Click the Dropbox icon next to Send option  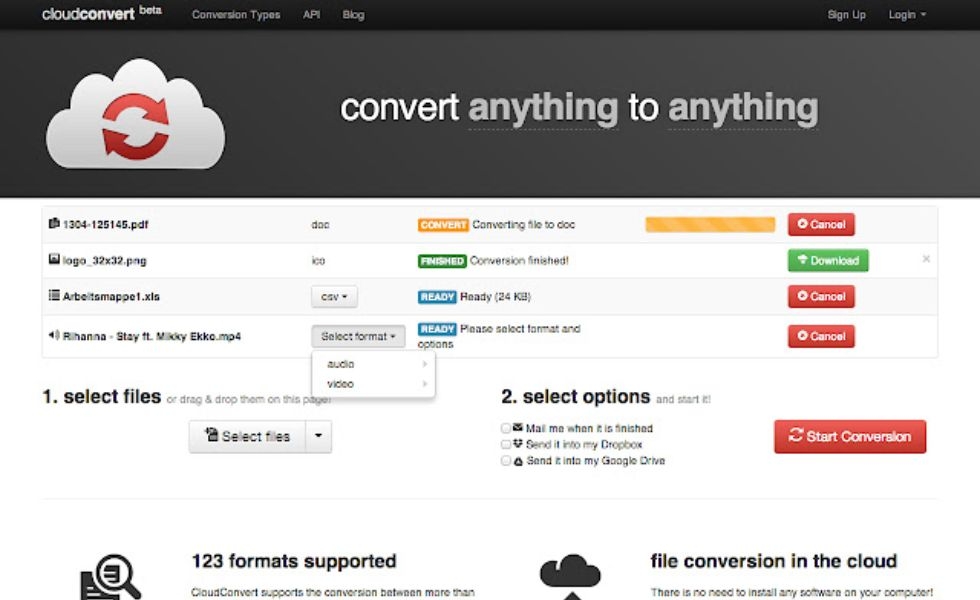tap(517, 445)
